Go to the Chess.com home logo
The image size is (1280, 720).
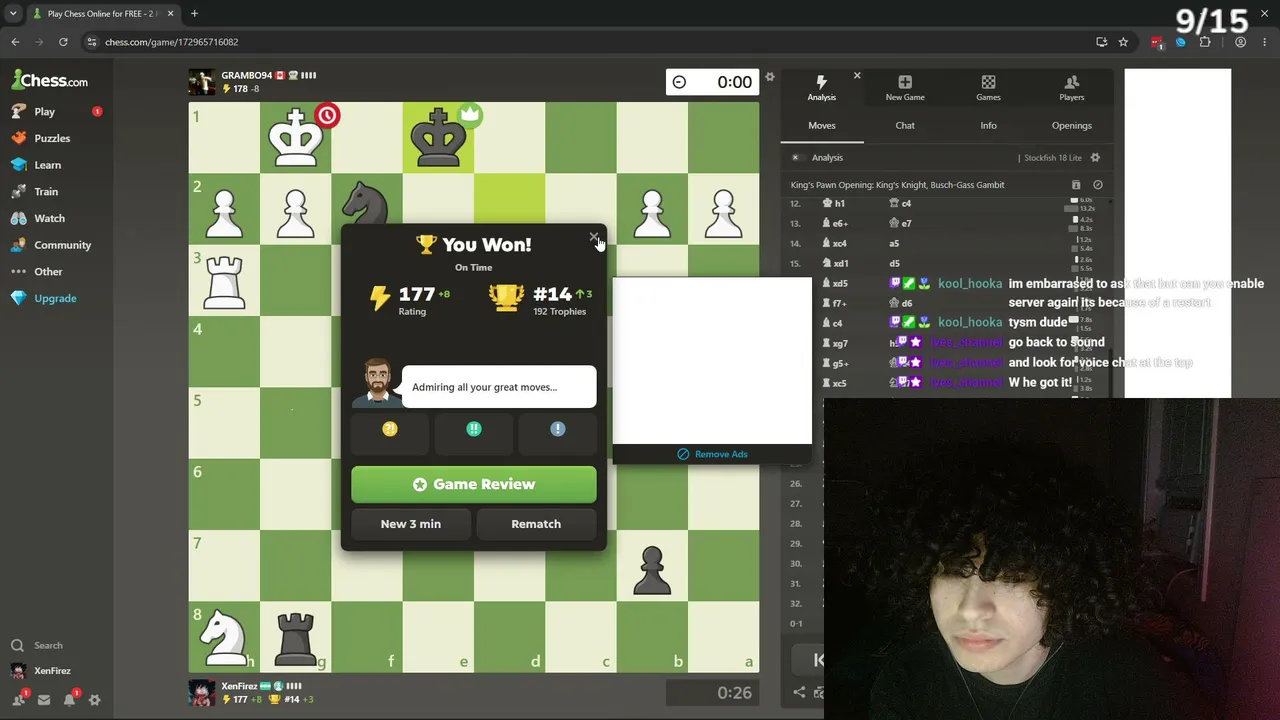(x=49, y=80)
